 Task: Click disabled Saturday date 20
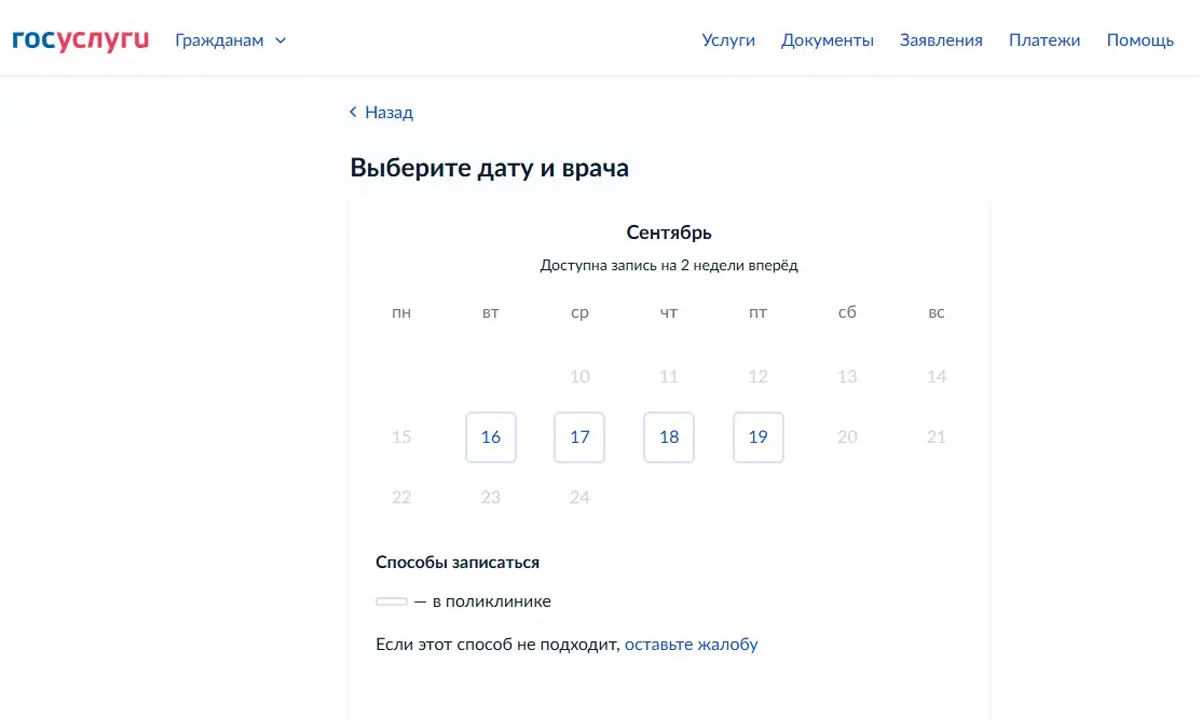847,437
